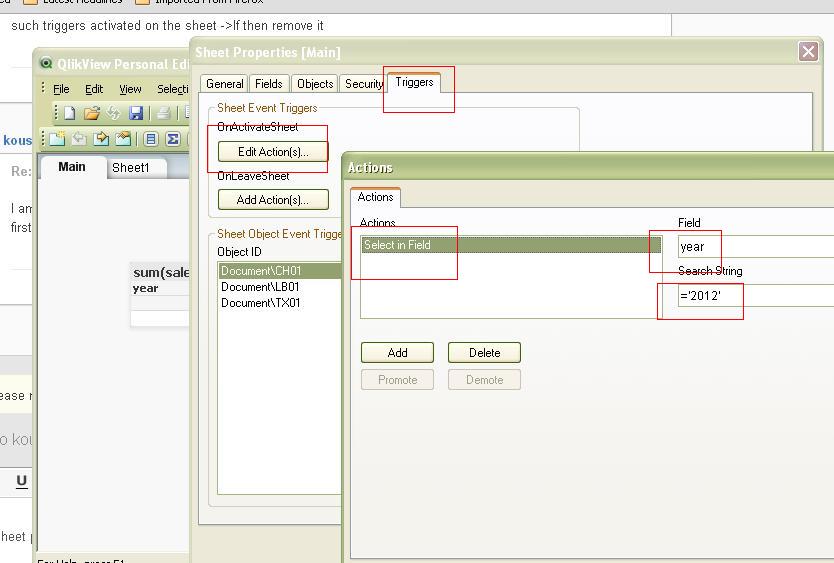Click the Reload/refresh toolbar icon
Image resolution: width=834 pixels, height=563 pixels.
pyautogui.click(x=113, y=113)
